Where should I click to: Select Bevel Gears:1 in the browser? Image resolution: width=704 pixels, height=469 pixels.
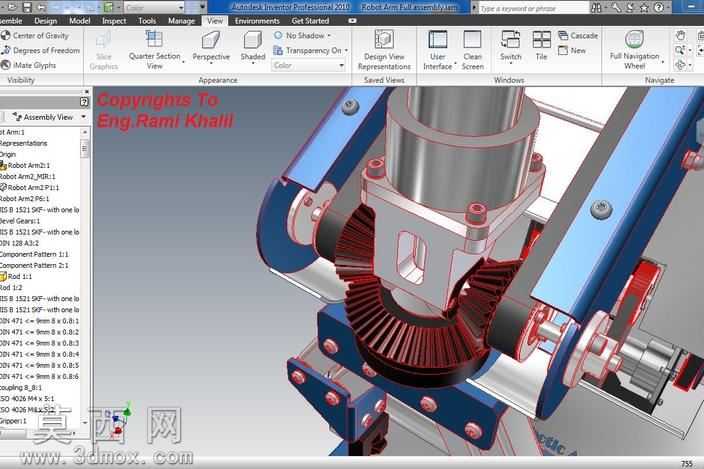click(20, 221)
